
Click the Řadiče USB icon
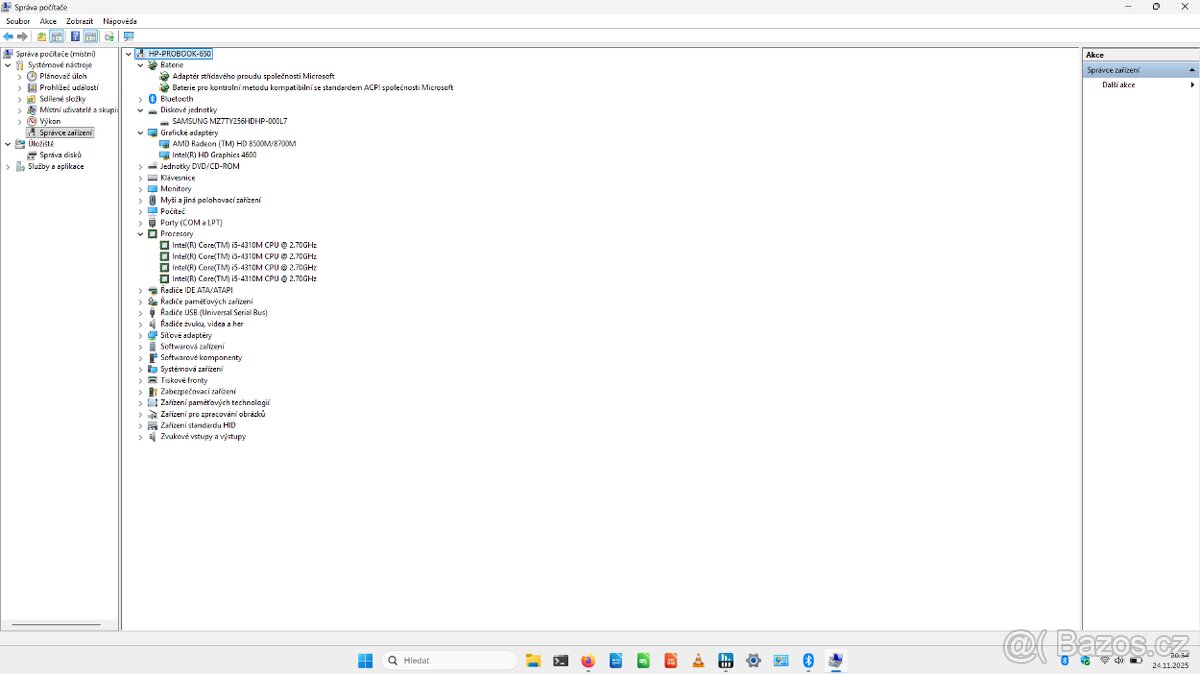152,312
